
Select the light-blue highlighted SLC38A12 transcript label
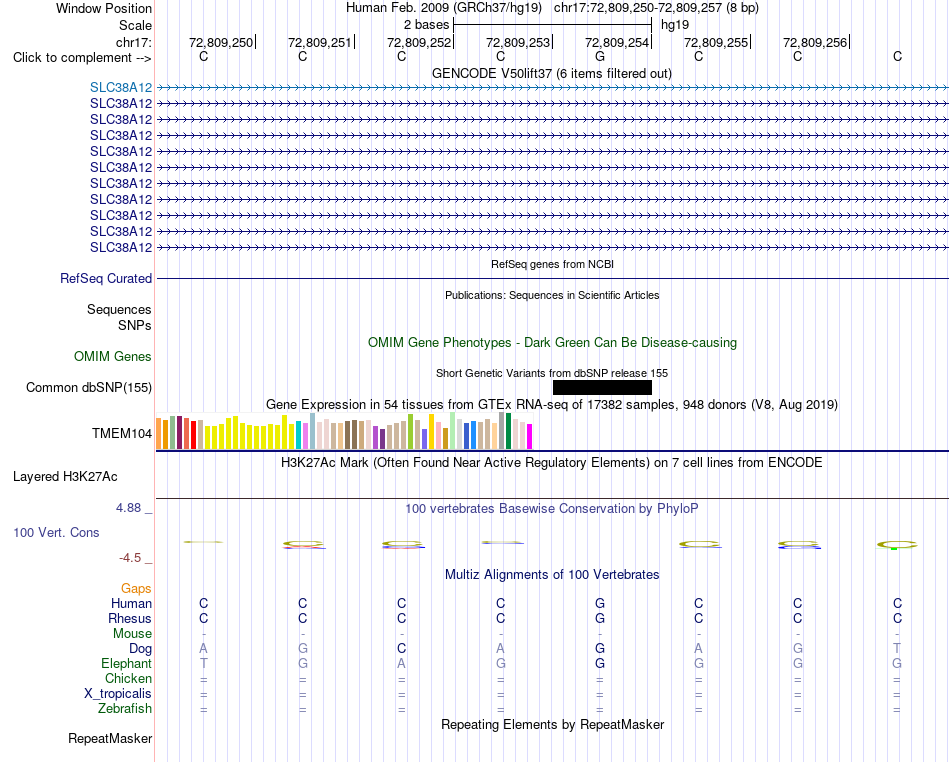[x=121, y=88]
